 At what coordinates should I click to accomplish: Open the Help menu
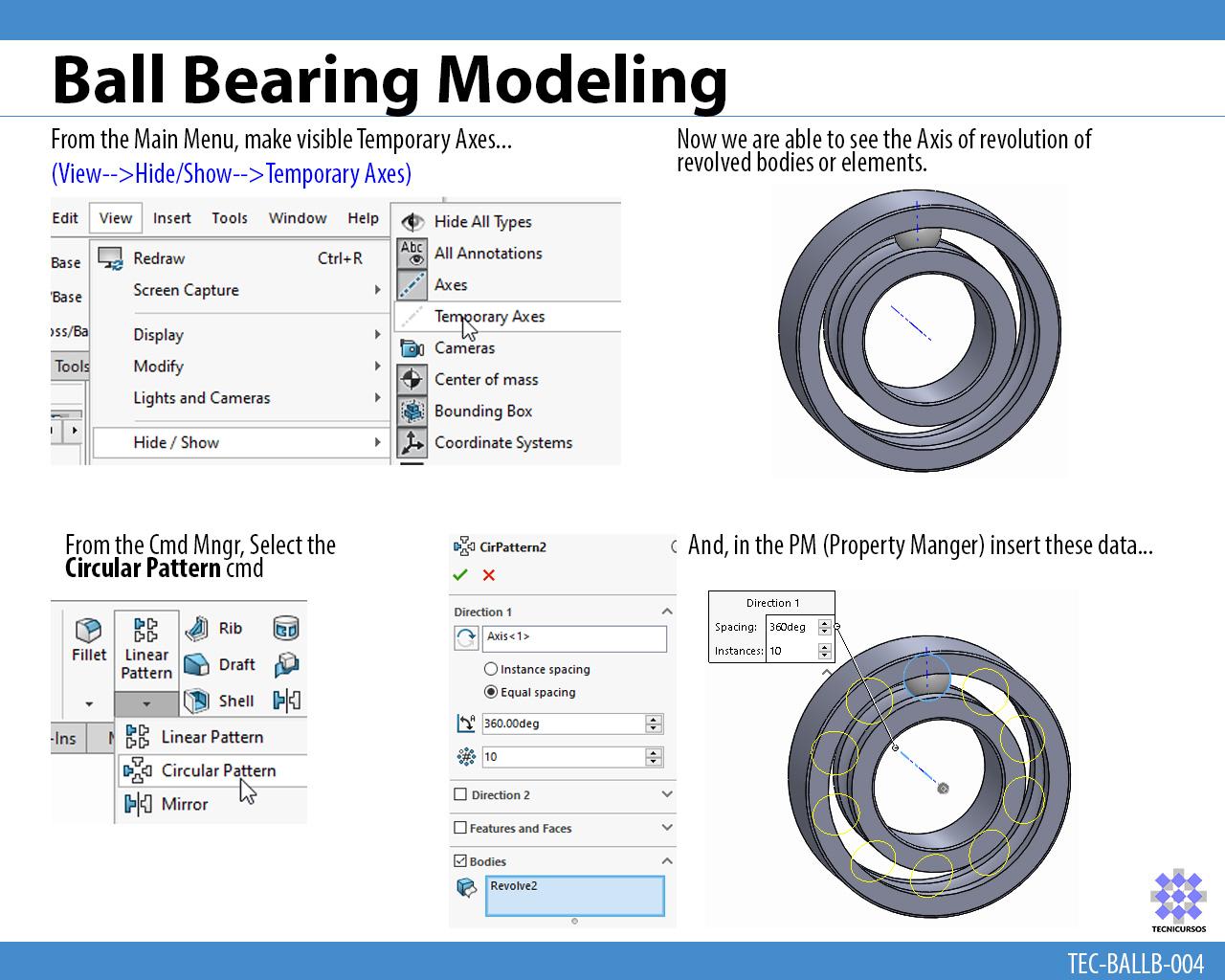(x=363, y=218)
